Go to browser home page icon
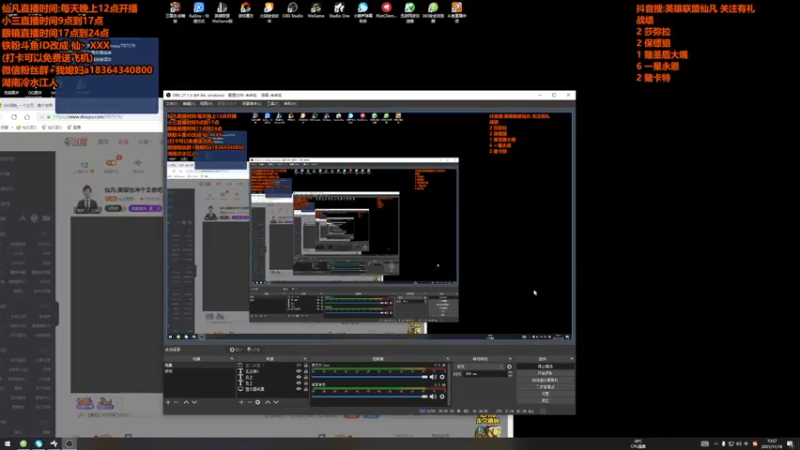This screenshot has height=450, width=800. [28, 117]
